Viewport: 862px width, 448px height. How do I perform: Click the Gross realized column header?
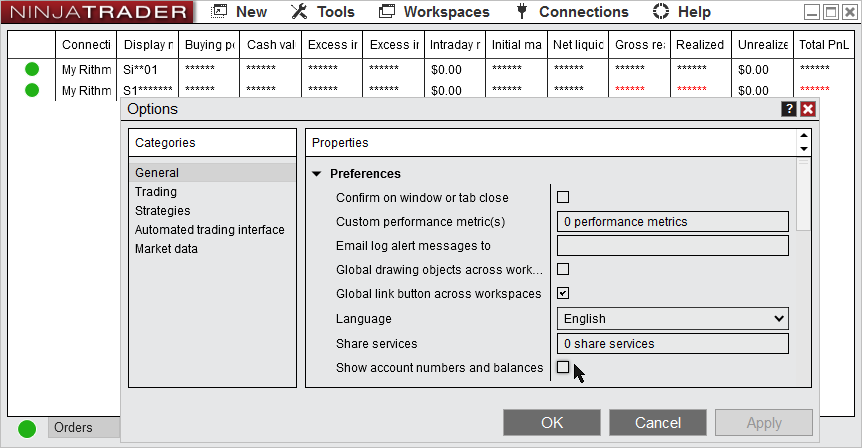pos(639,45)
